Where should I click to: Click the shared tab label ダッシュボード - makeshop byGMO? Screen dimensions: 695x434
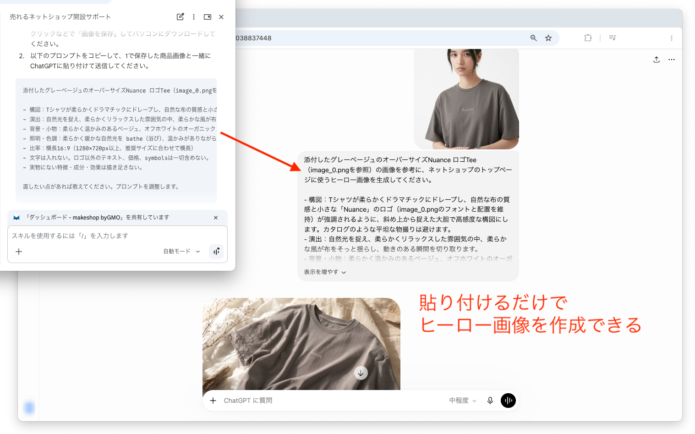97,218
